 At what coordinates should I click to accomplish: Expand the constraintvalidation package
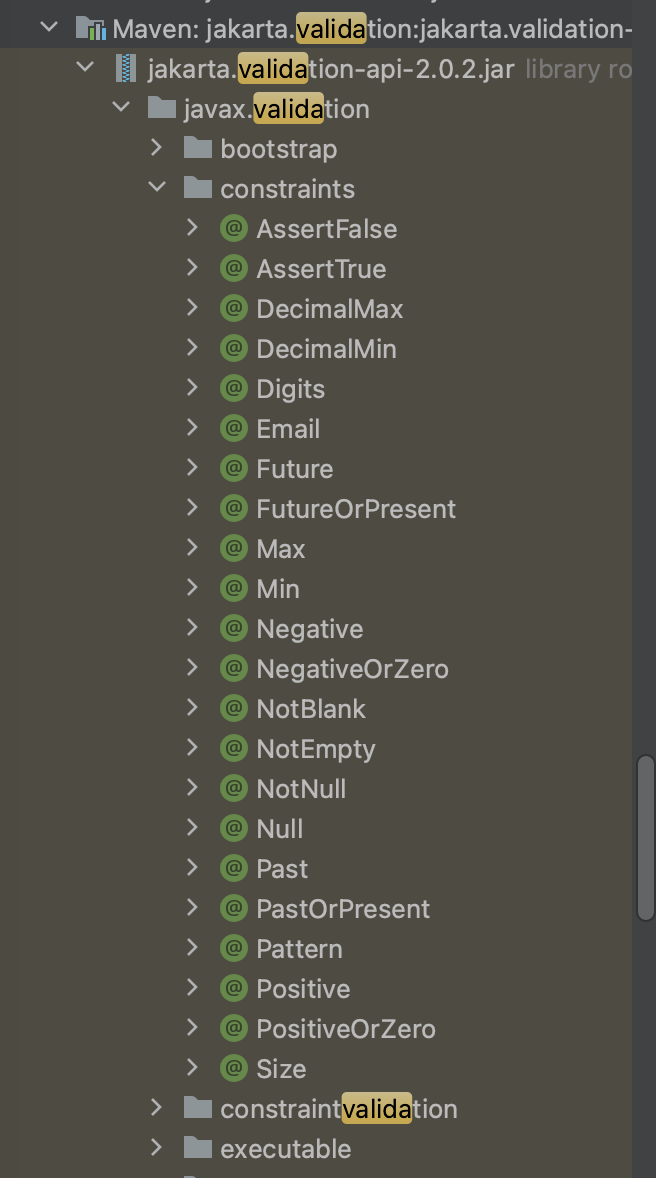pyautogui.click(x=157, y=1109)
